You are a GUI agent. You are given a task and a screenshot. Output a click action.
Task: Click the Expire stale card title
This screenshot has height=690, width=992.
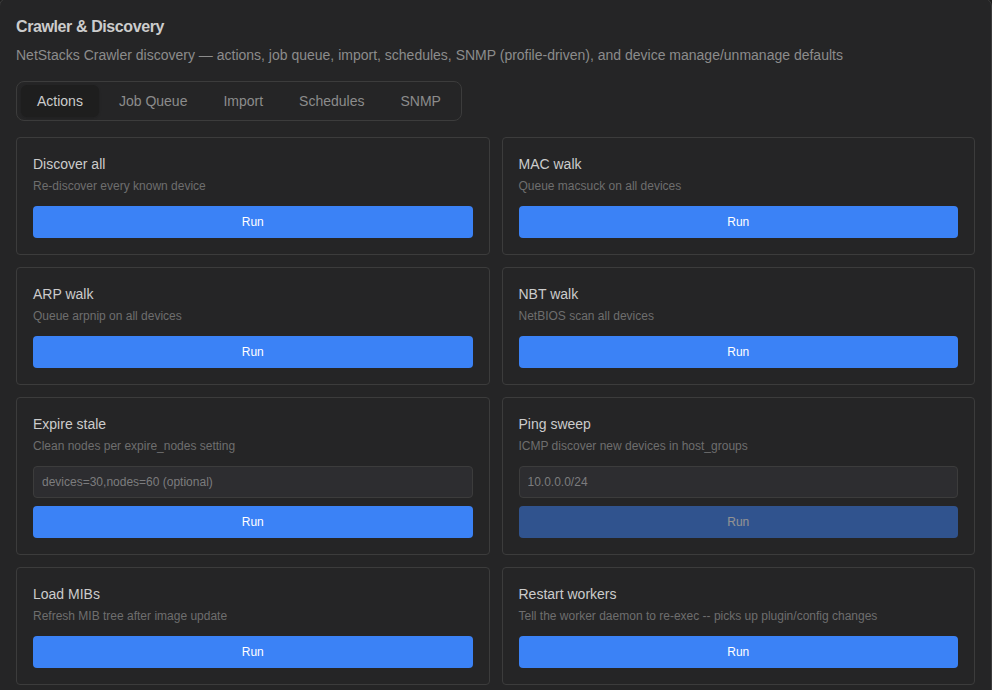70,424
